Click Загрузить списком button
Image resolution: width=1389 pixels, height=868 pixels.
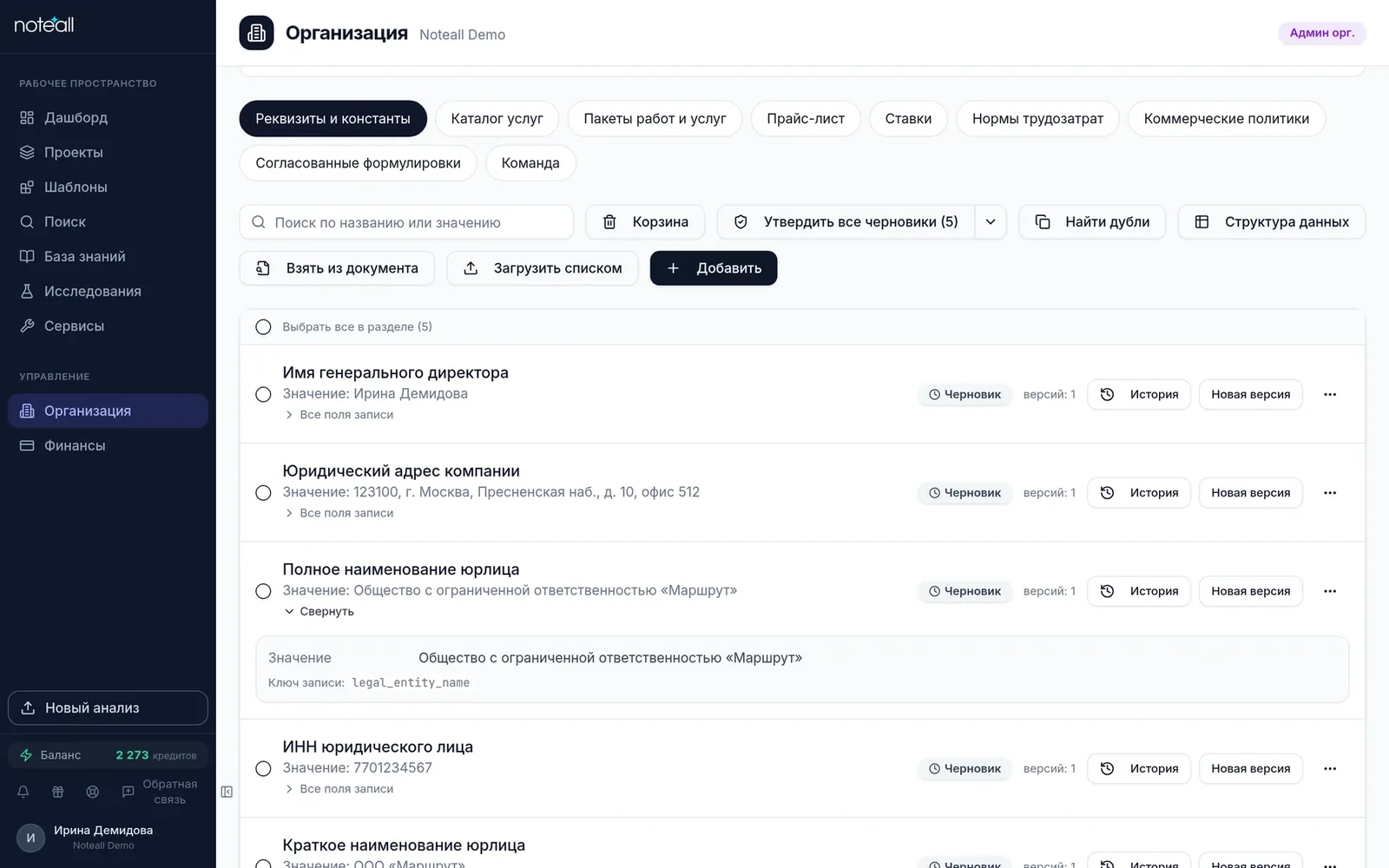543,268
